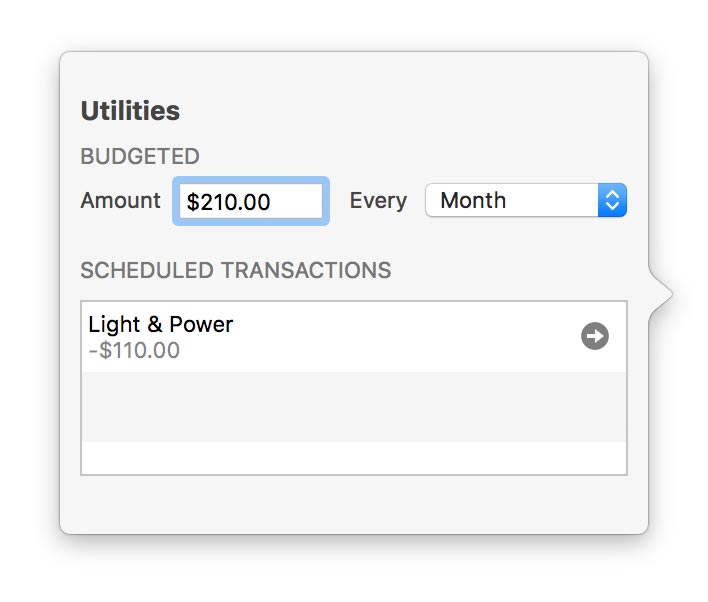Click the Every frequency label
This screenshot has height=602, width=708.
[x=378, y=200]
